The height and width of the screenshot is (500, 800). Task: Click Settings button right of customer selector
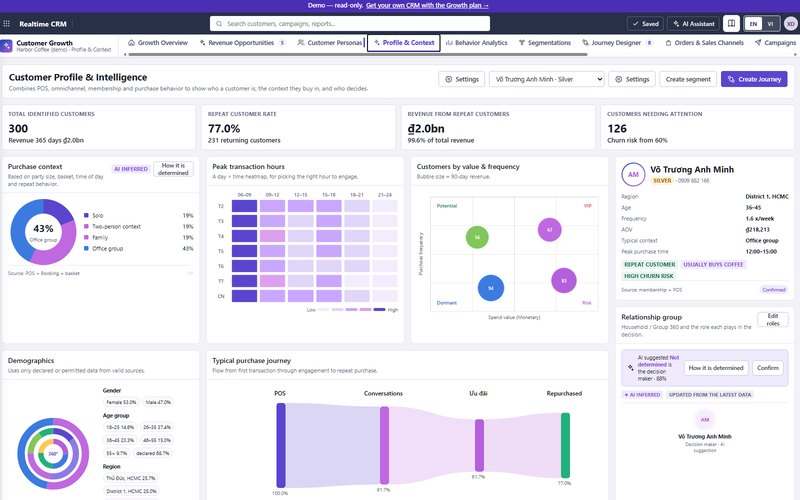[x=632, y=79]
